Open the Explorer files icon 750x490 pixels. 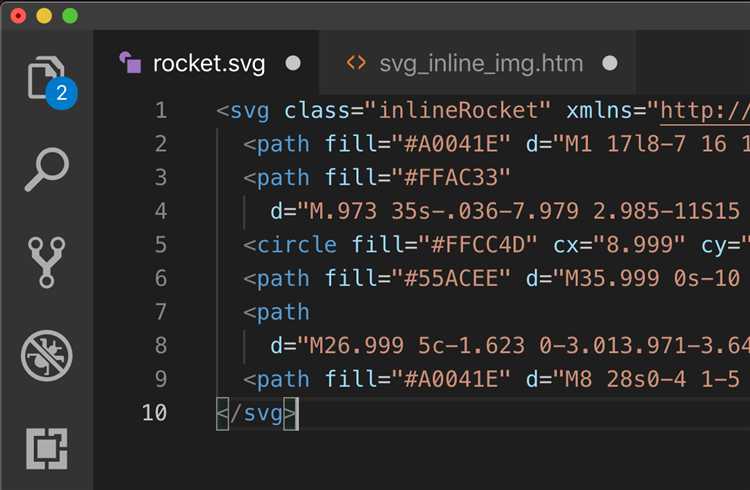tap(45, 79)
